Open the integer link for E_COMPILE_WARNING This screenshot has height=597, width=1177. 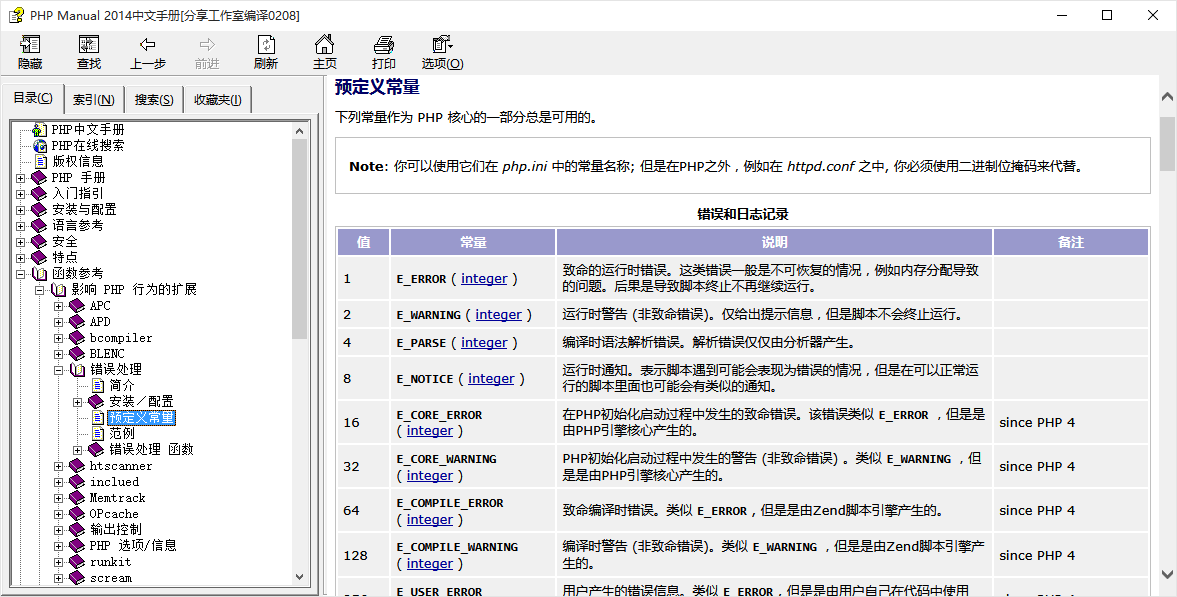429,563
